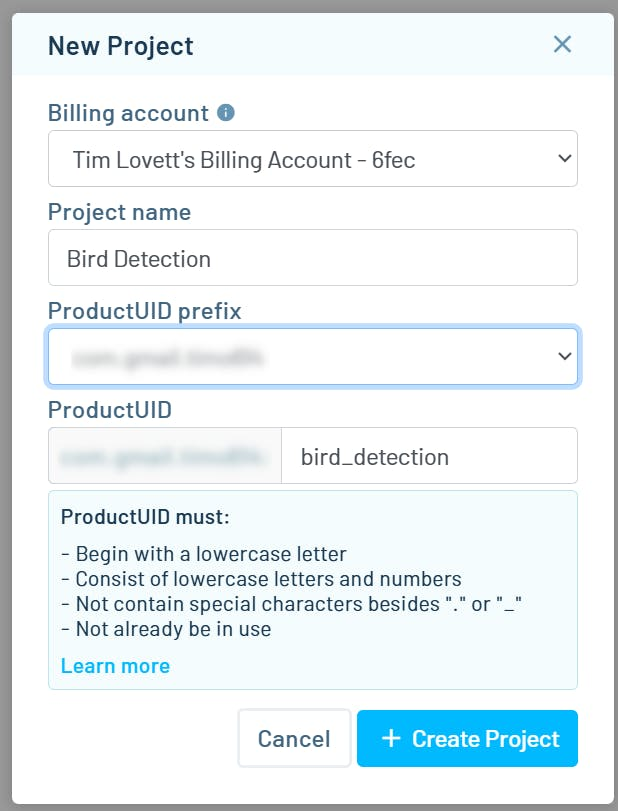This screenshot has height=811, width=618.
Task: Click the Billing account info icon
Action: coord(226,113)
